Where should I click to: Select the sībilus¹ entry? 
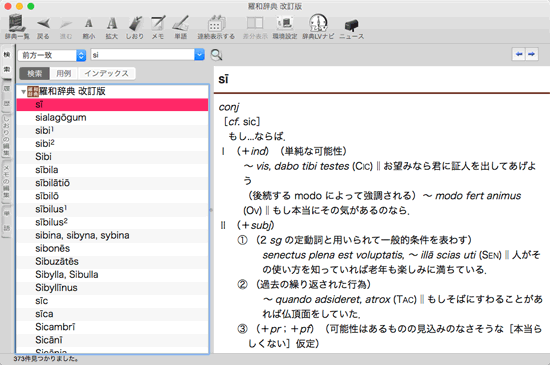(x=112, y=209)
